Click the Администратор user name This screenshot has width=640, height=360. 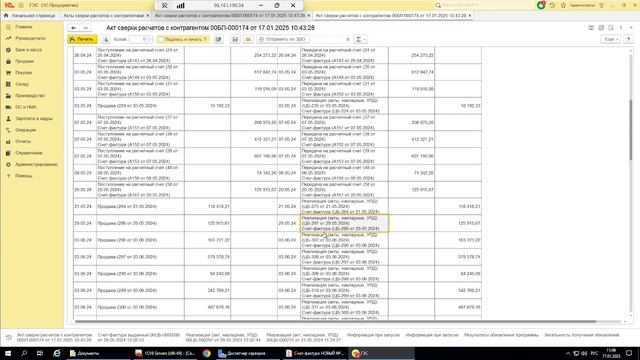pyautogui.click(x=582, y=5)
